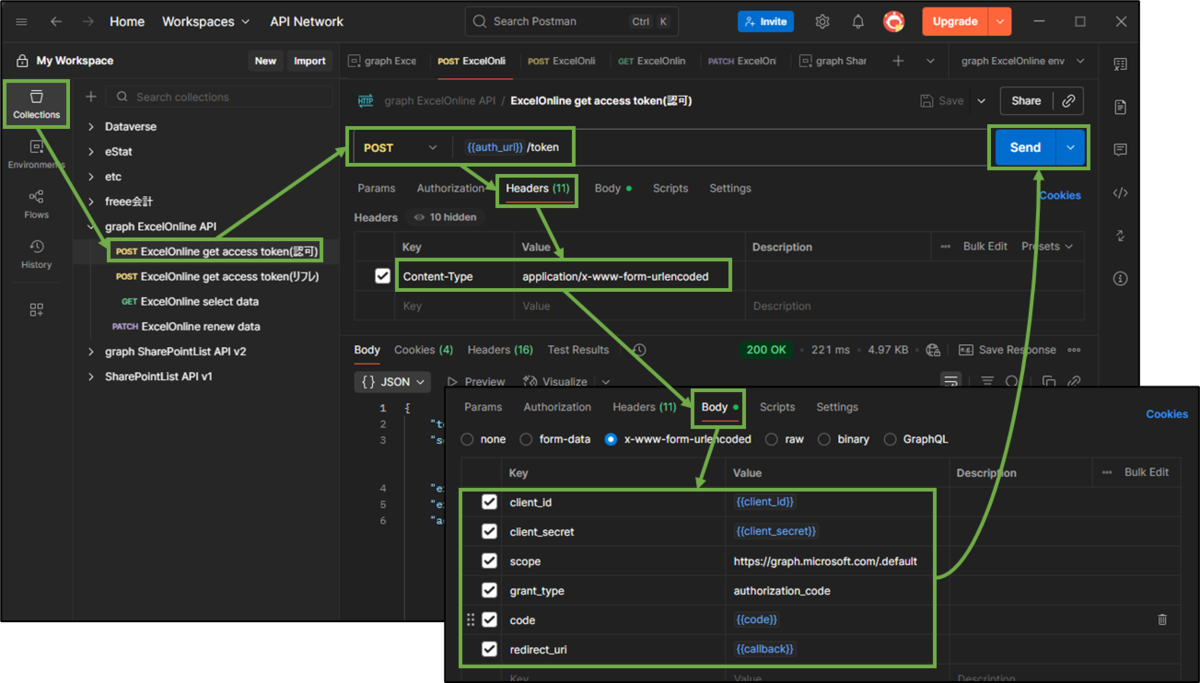Uncheck the Content-Type header checkbox
The width and height of the screenshot is (1200, 683).
tap(382, 276)
